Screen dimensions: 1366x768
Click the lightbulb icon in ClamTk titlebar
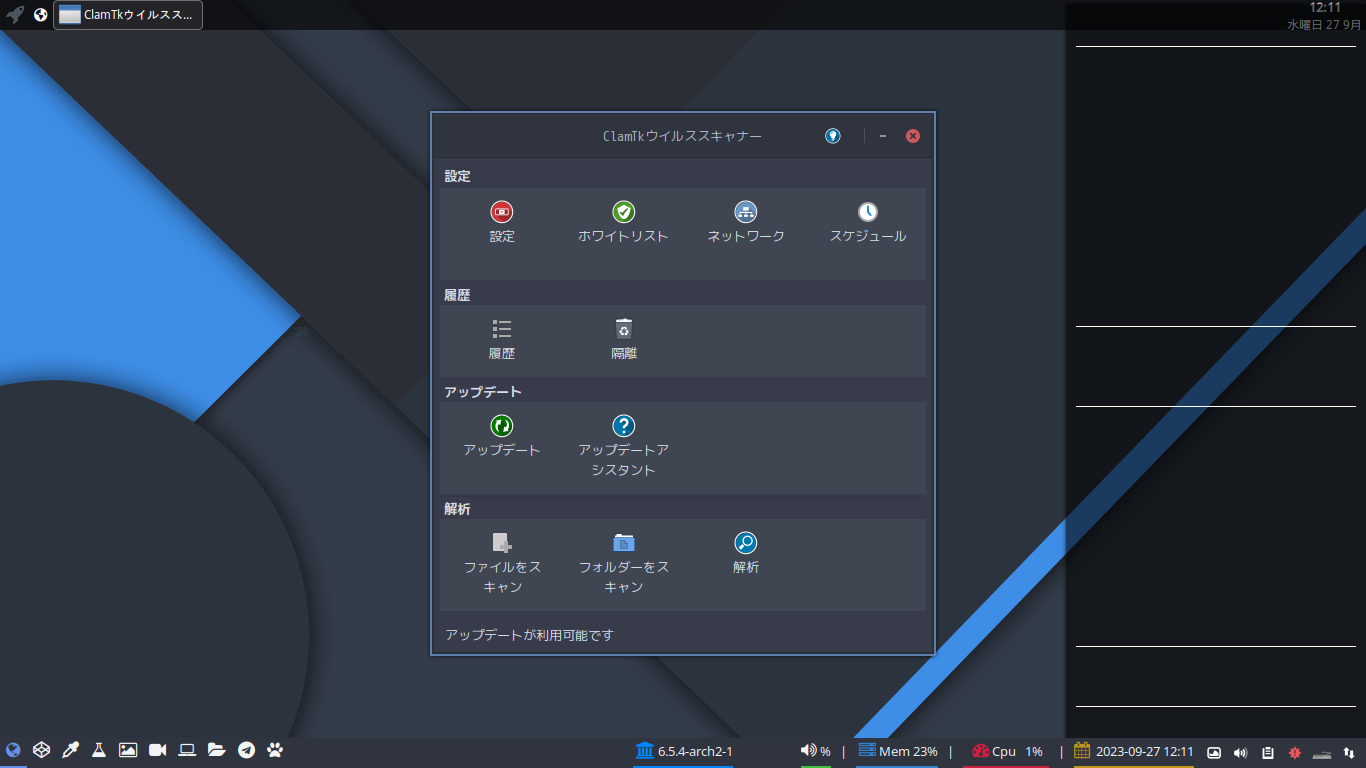coord(833,136)
